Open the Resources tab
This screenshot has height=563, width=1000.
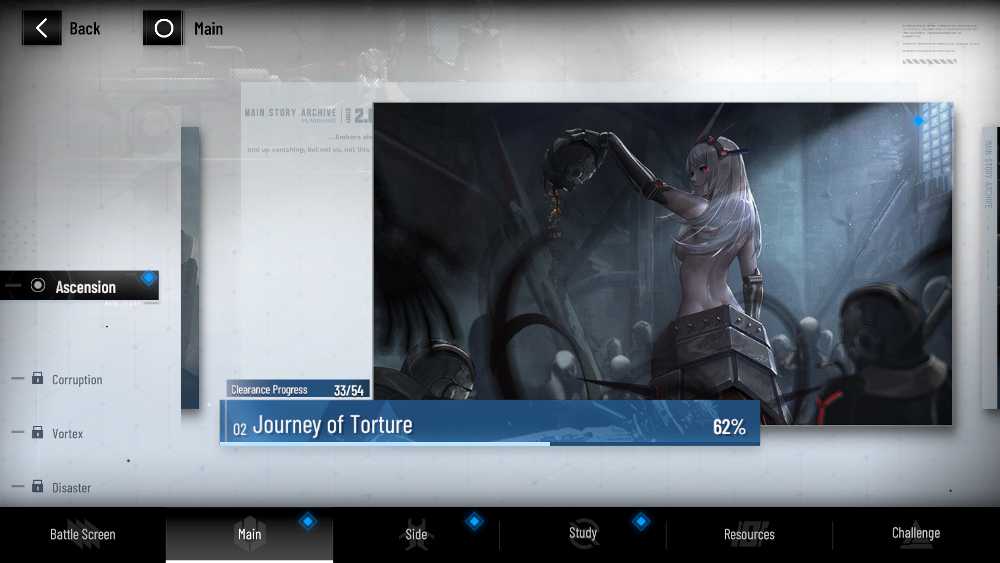pyautogui.click(x=749, y=534)
